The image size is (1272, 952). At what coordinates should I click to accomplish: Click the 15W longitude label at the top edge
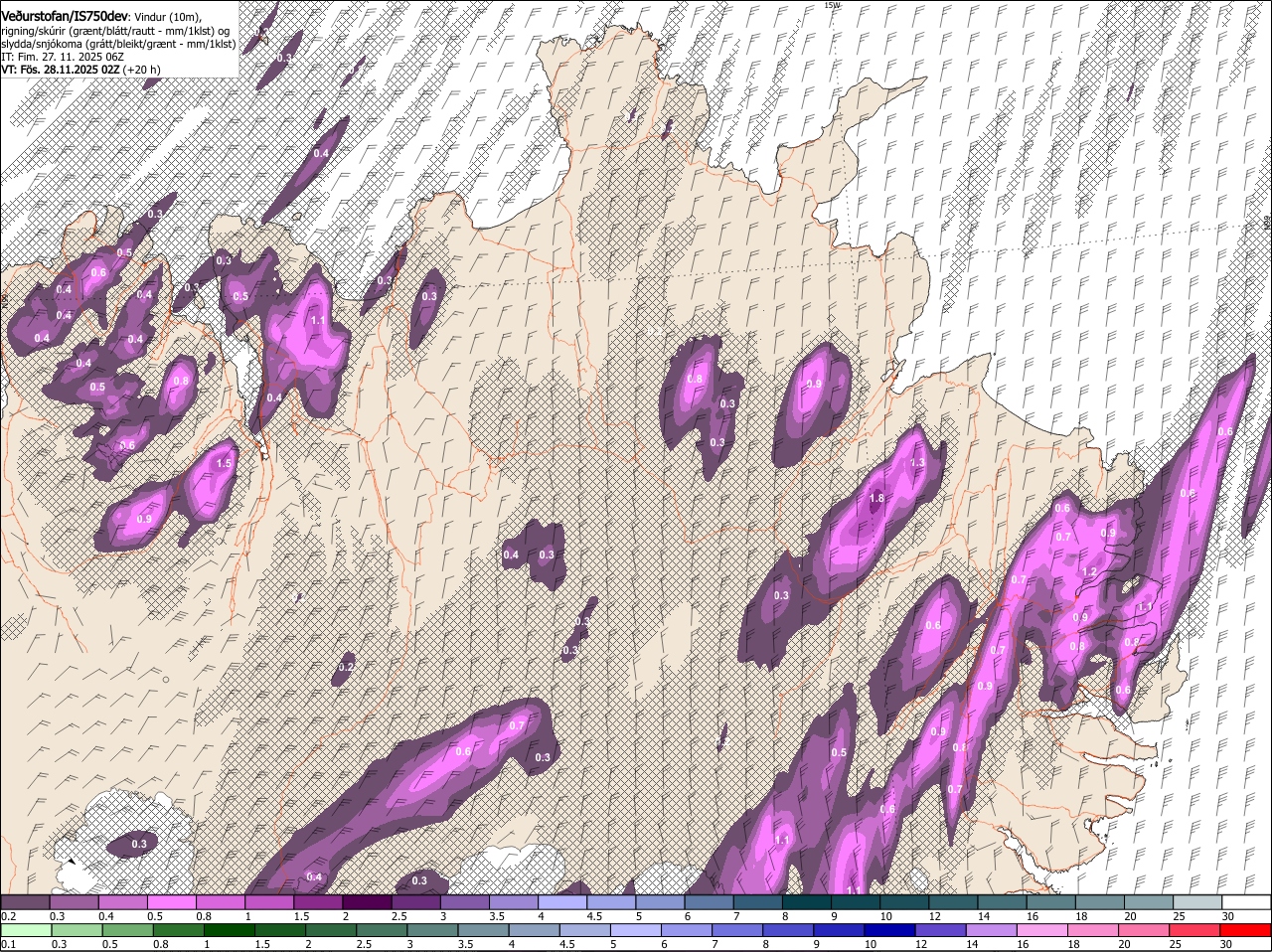coord(832,5)
